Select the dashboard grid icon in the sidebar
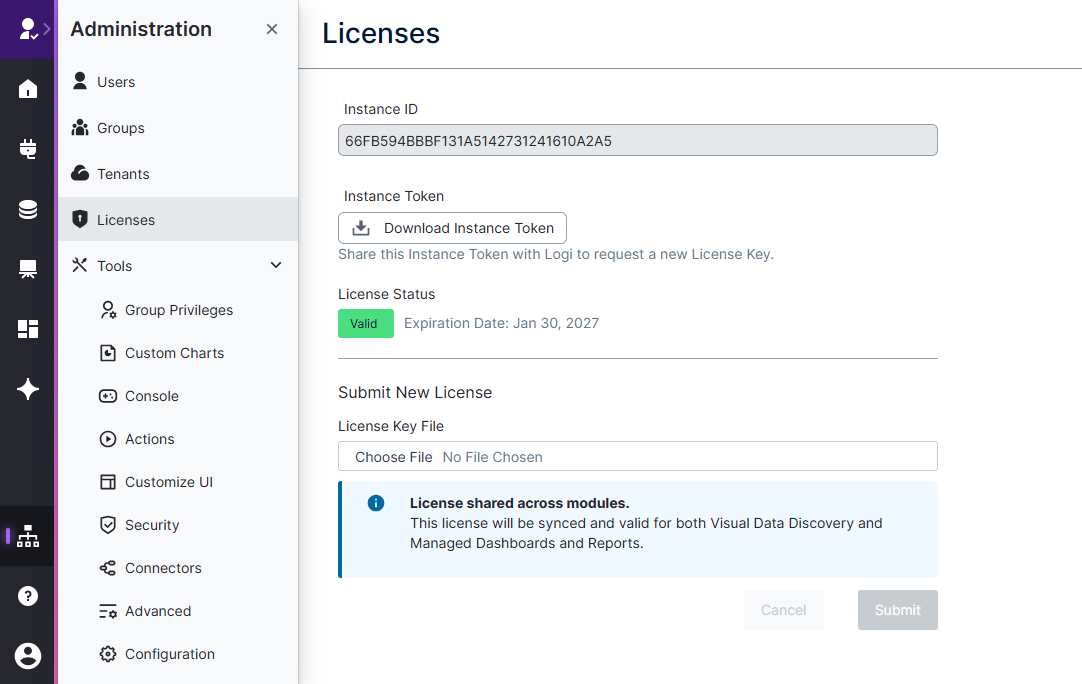This screenshot has height=684, width=1082. point(27,328)
